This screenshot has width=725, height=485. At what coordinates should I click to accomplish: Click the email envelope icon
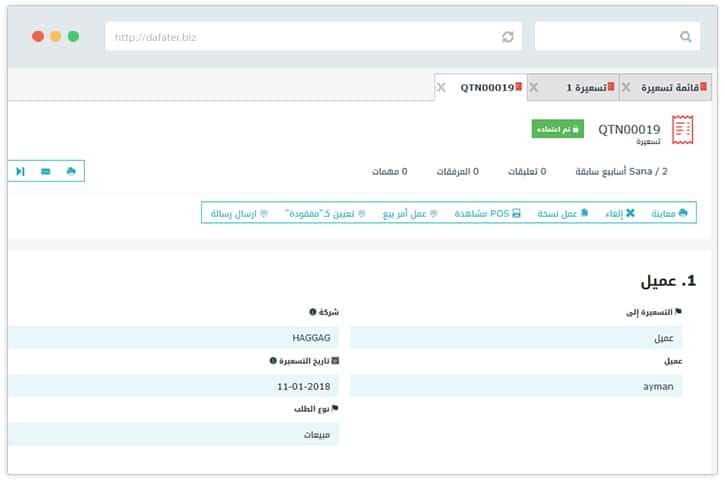click(x=46, y=172)
